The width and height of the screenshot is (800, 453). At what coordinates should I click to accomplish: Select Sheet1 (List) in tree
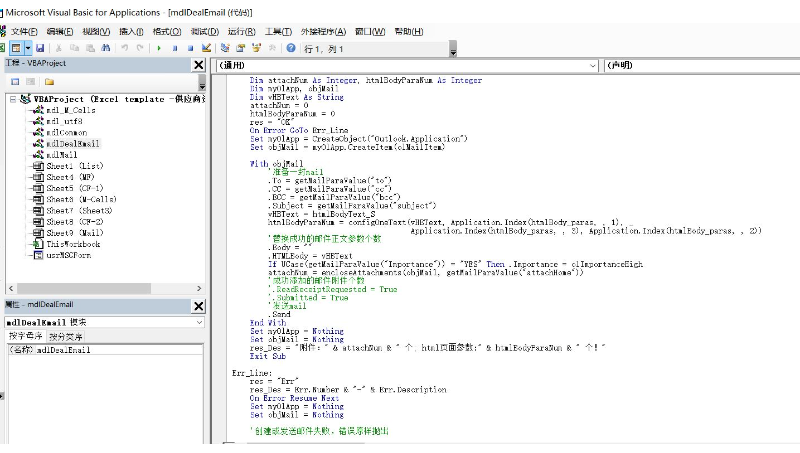(74, 166)
